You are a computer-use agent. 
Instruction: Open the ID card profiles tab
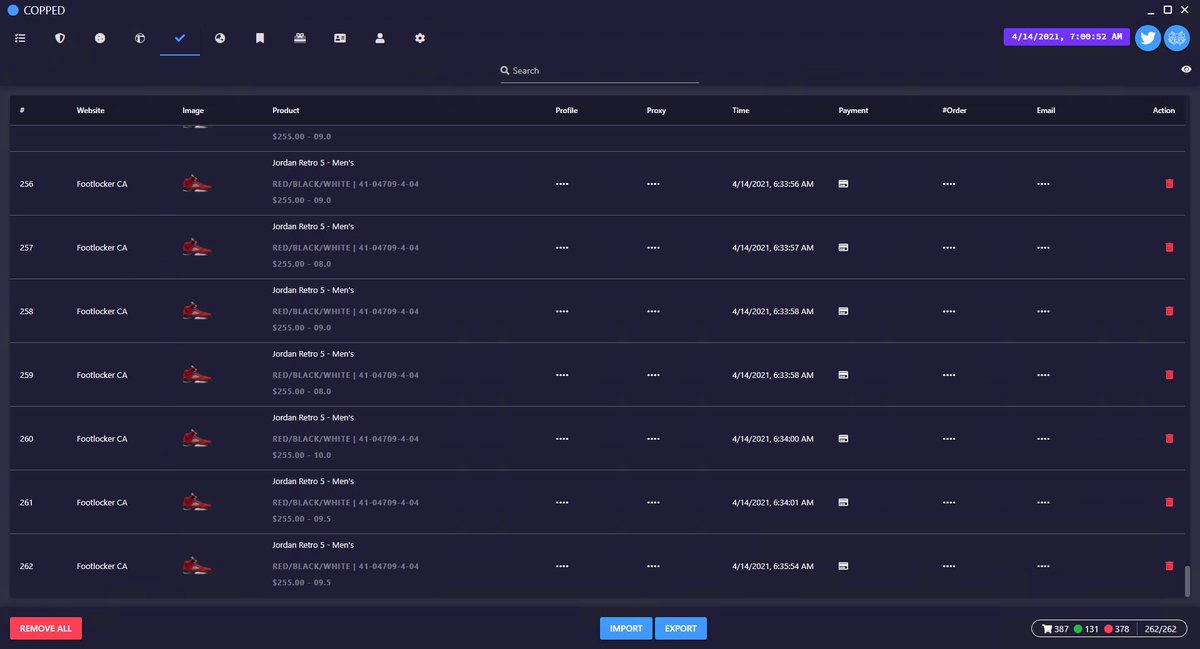340,38
